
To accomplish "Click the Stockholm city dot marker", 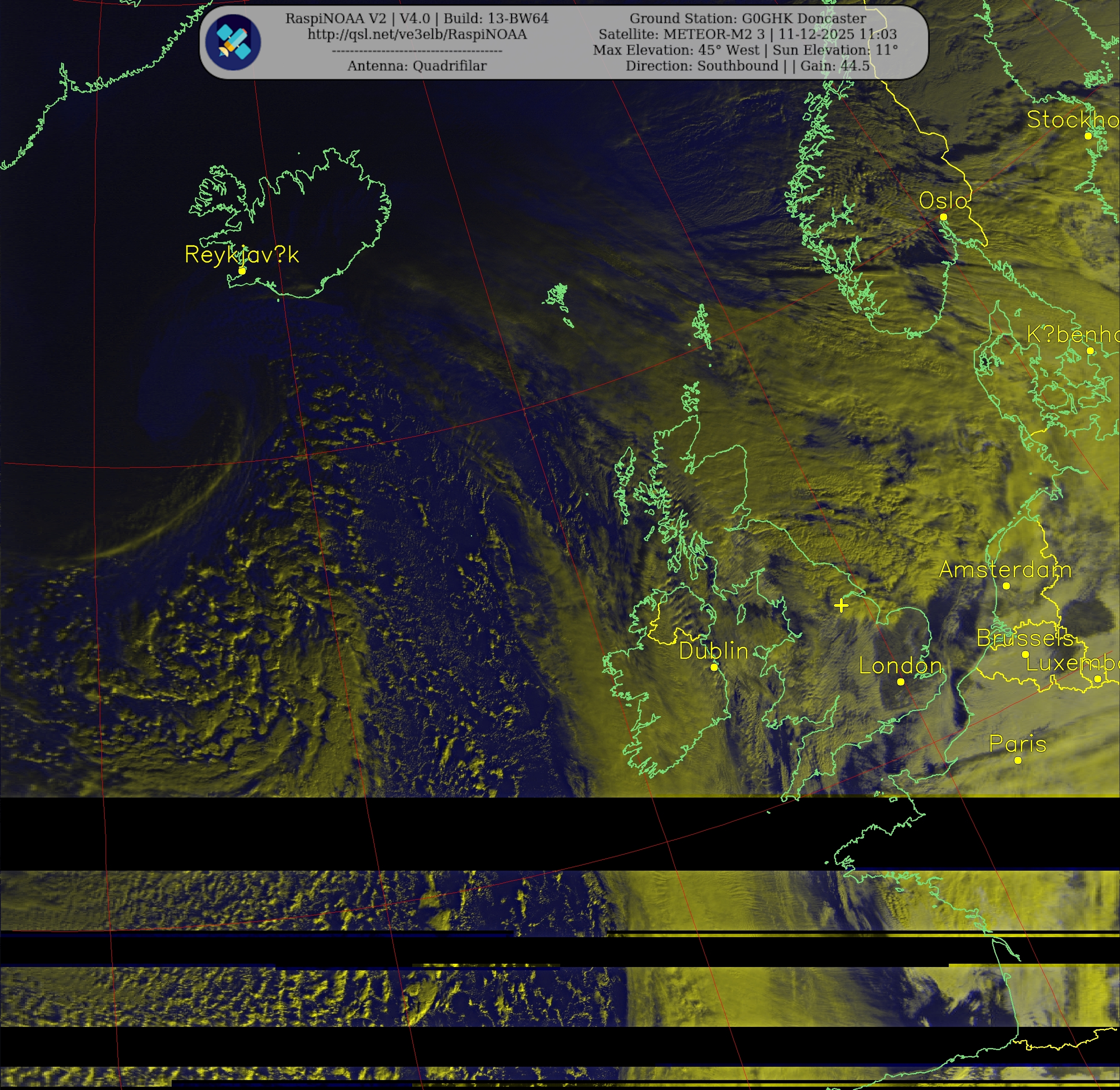I will point(1088,136).
